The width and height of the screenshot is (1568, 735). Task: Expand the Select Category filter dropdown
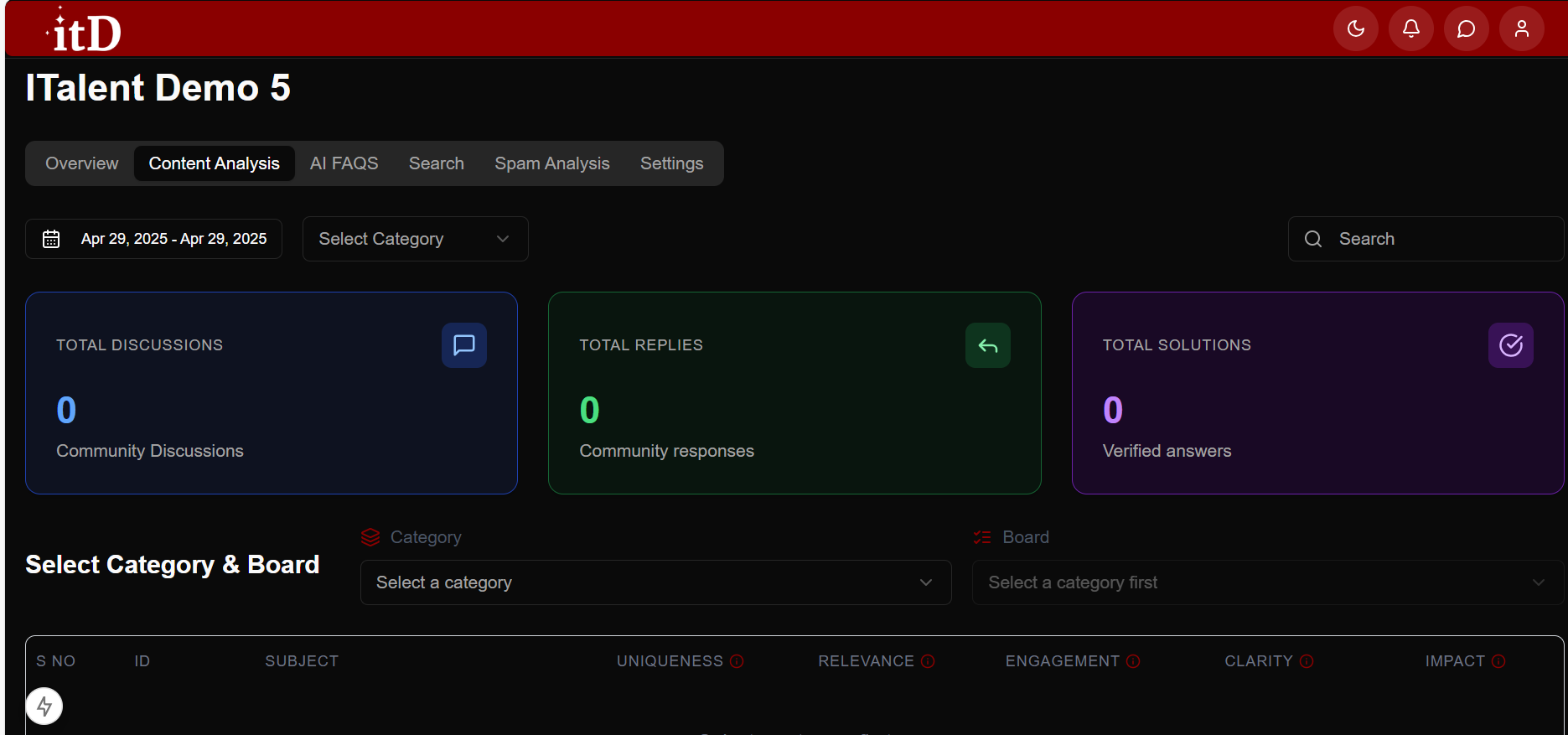pyautogui.click(x=415, y=239)
